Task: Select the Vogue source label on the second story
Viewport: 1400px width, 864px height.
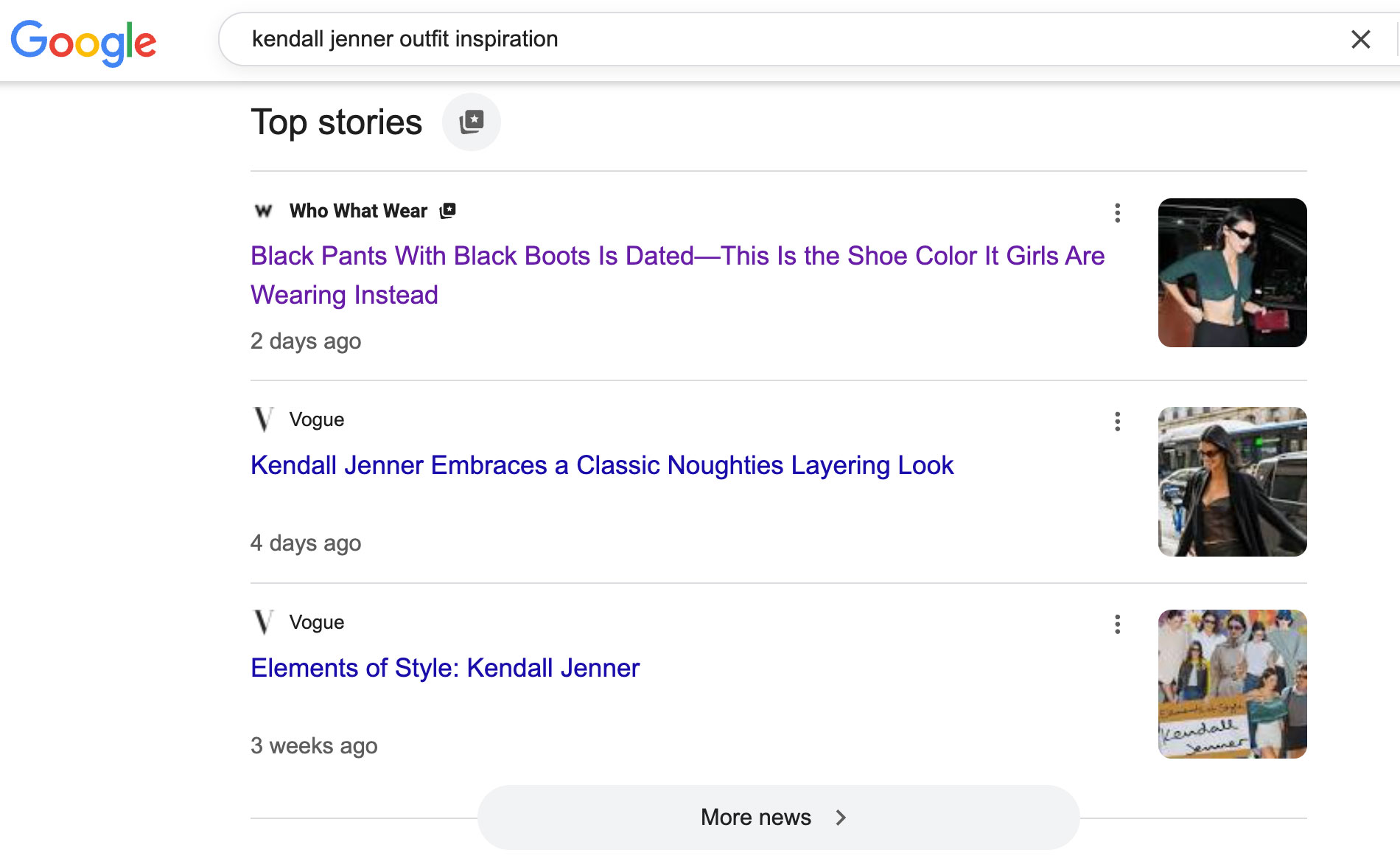Action: (317, 419)
